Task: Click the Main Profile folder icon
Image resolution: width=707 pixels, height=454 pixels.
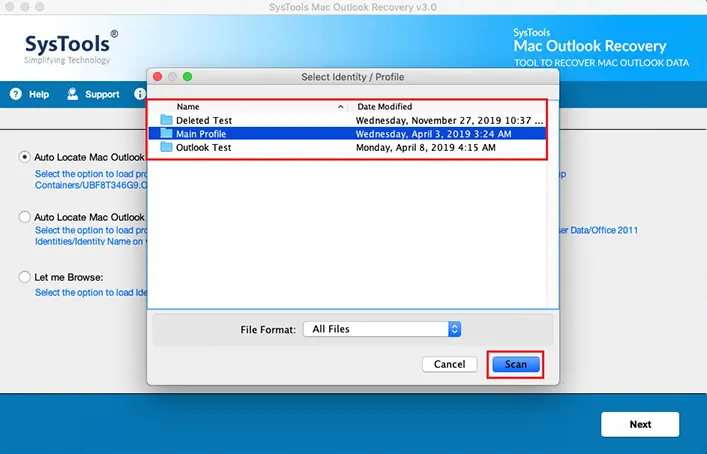Action: point(166,133)
